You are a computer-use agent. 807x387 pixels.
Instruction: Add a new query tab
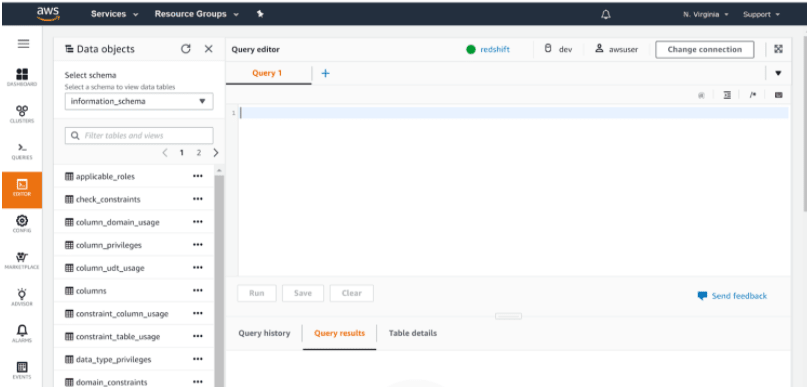coord(325,73)
